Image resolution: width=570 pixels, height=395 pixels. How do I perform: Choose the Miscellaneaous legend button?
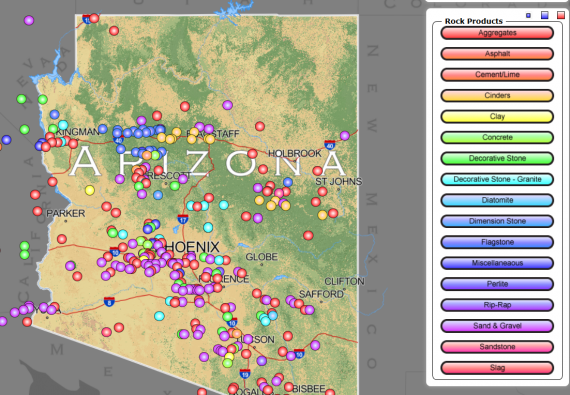click(x=497, y=263)
